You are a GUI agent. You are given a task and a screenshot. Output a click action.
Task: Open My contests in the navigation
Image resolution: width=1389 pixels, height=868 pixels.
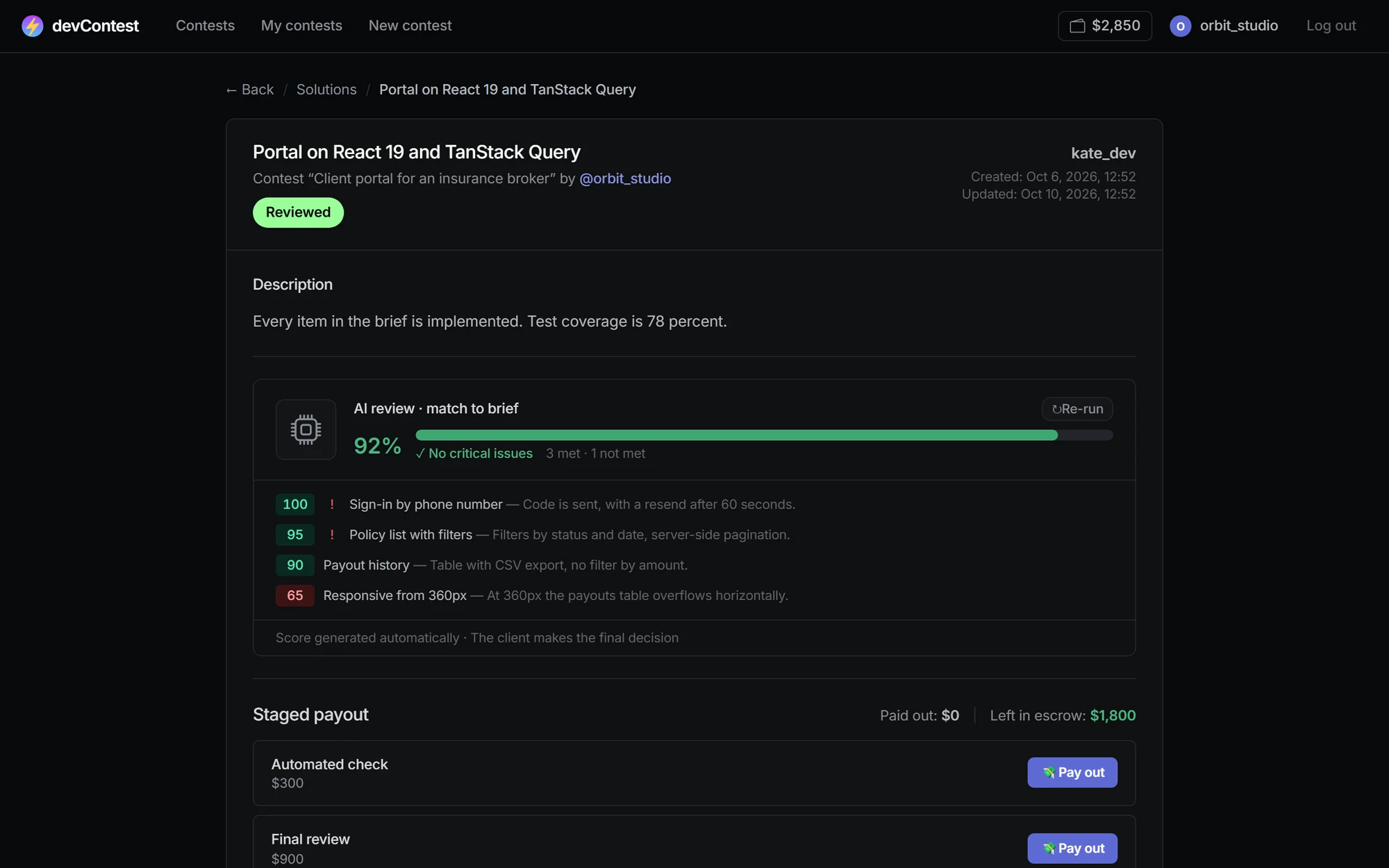(301, 26)
